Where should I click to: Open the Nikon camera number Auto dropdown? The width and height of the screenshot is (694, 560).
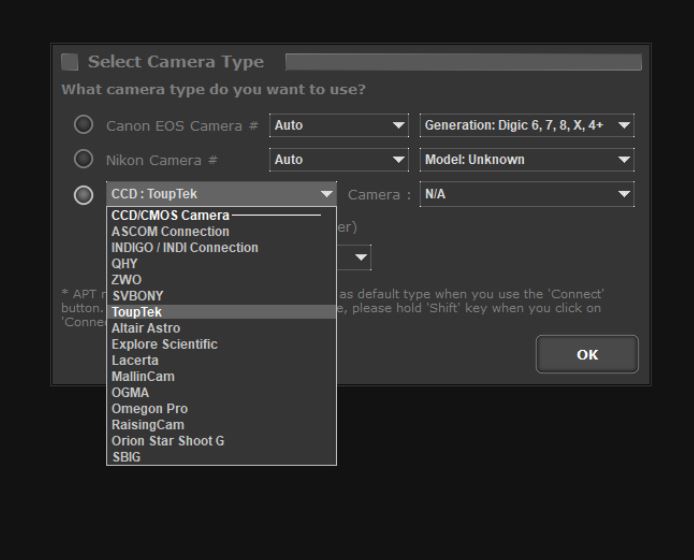click(339, 159)
